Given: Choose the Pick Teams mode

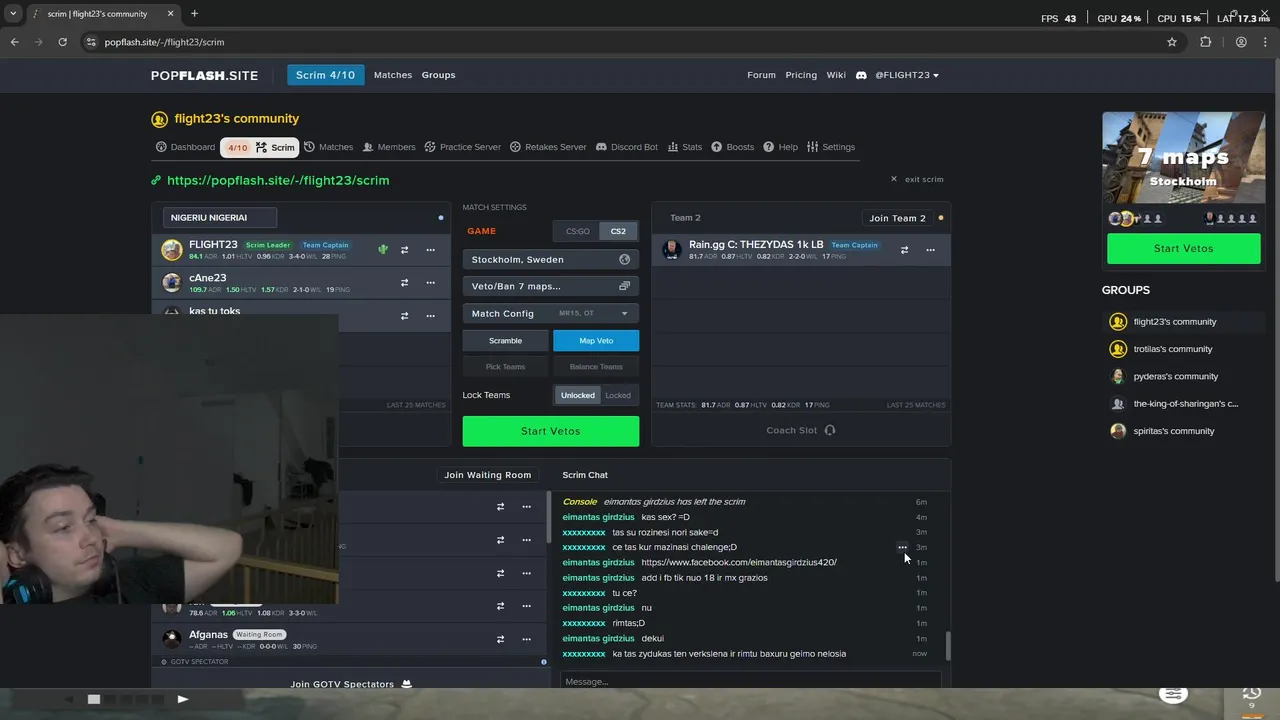Looking at the screenshot, I should click(505, 367).
